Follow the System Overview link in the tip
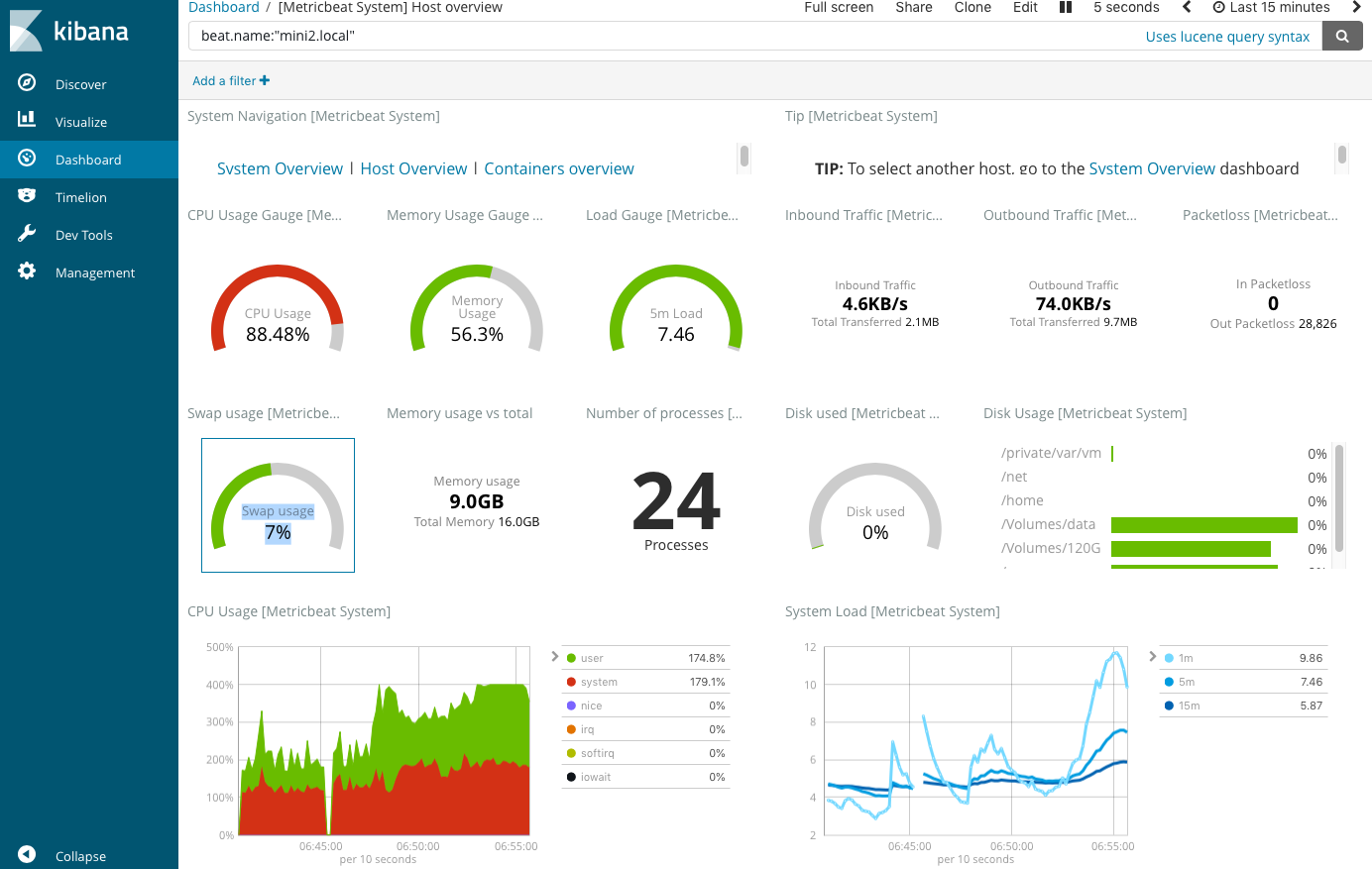 coord(1152,168)
